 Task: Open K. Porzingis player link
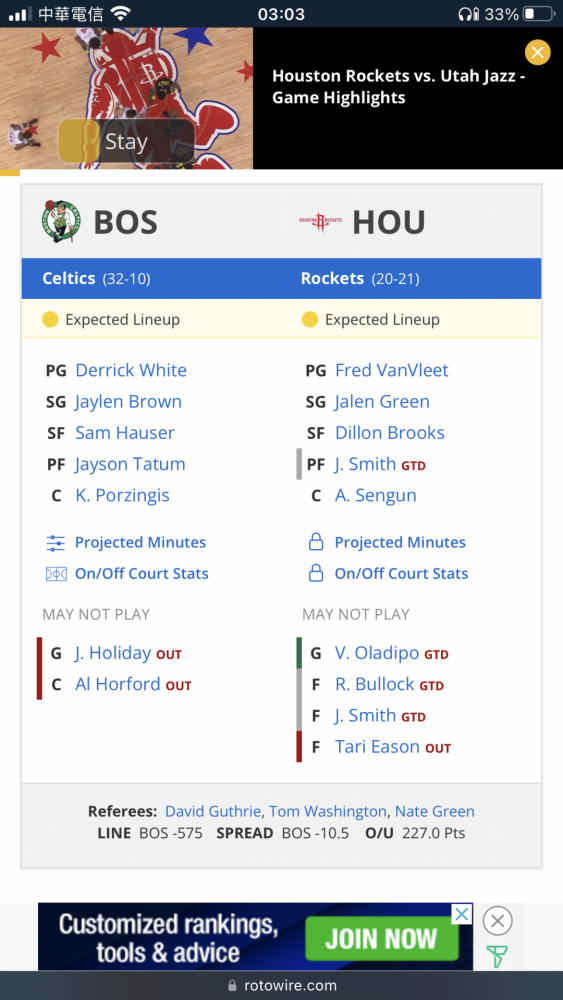[x=122, y=496]
